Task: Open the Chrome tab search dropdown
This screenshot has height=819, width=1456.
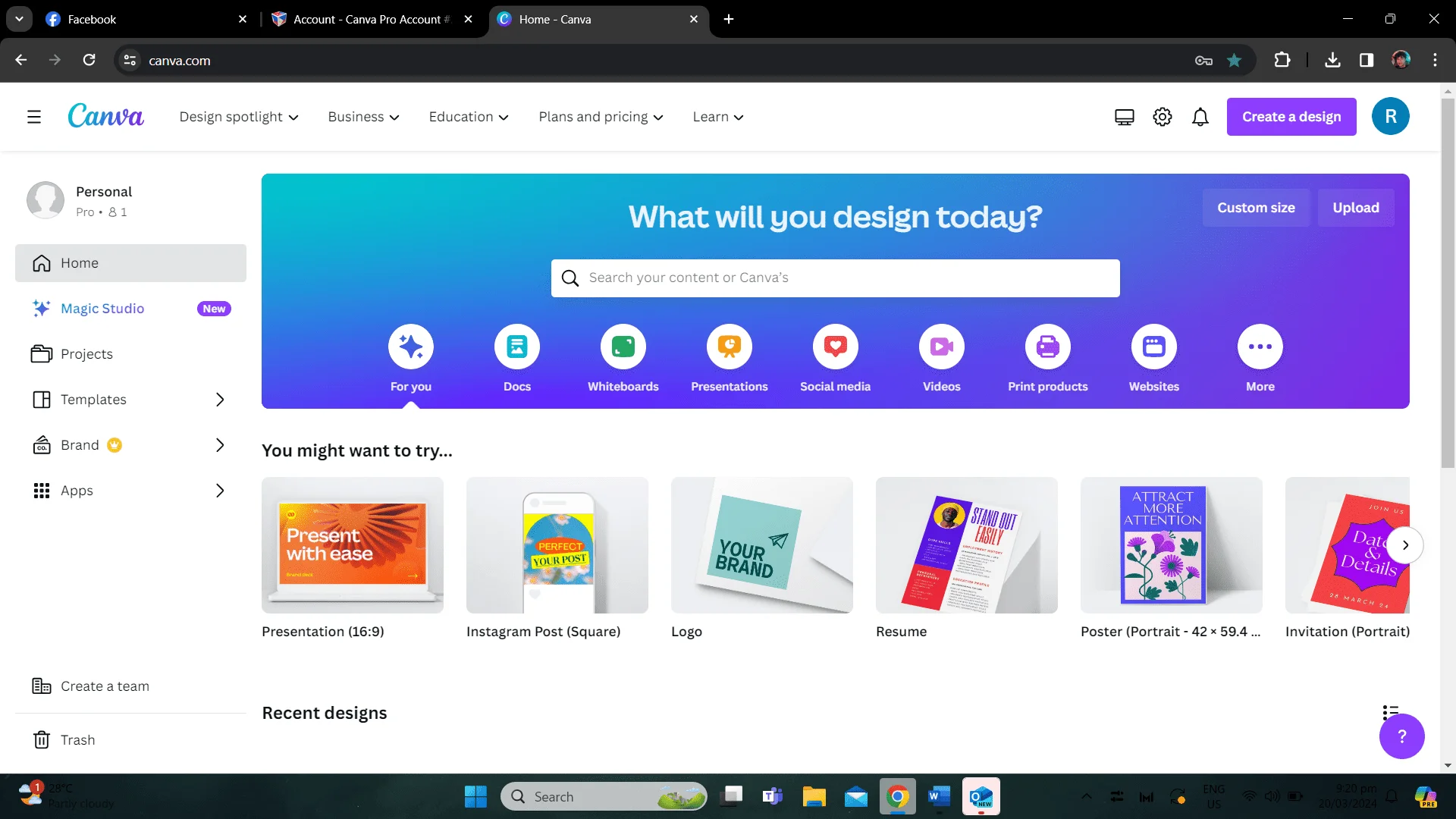Action: [x=19, y=19]
